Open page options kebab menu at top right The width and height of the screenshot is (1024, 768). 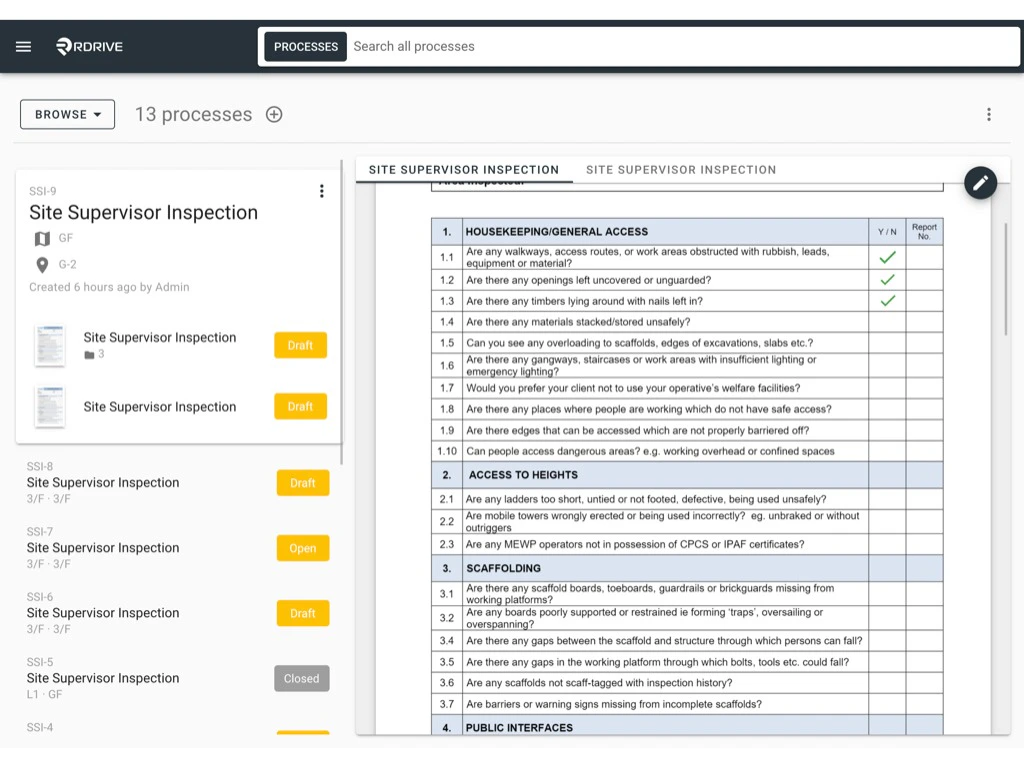[989, 114]
